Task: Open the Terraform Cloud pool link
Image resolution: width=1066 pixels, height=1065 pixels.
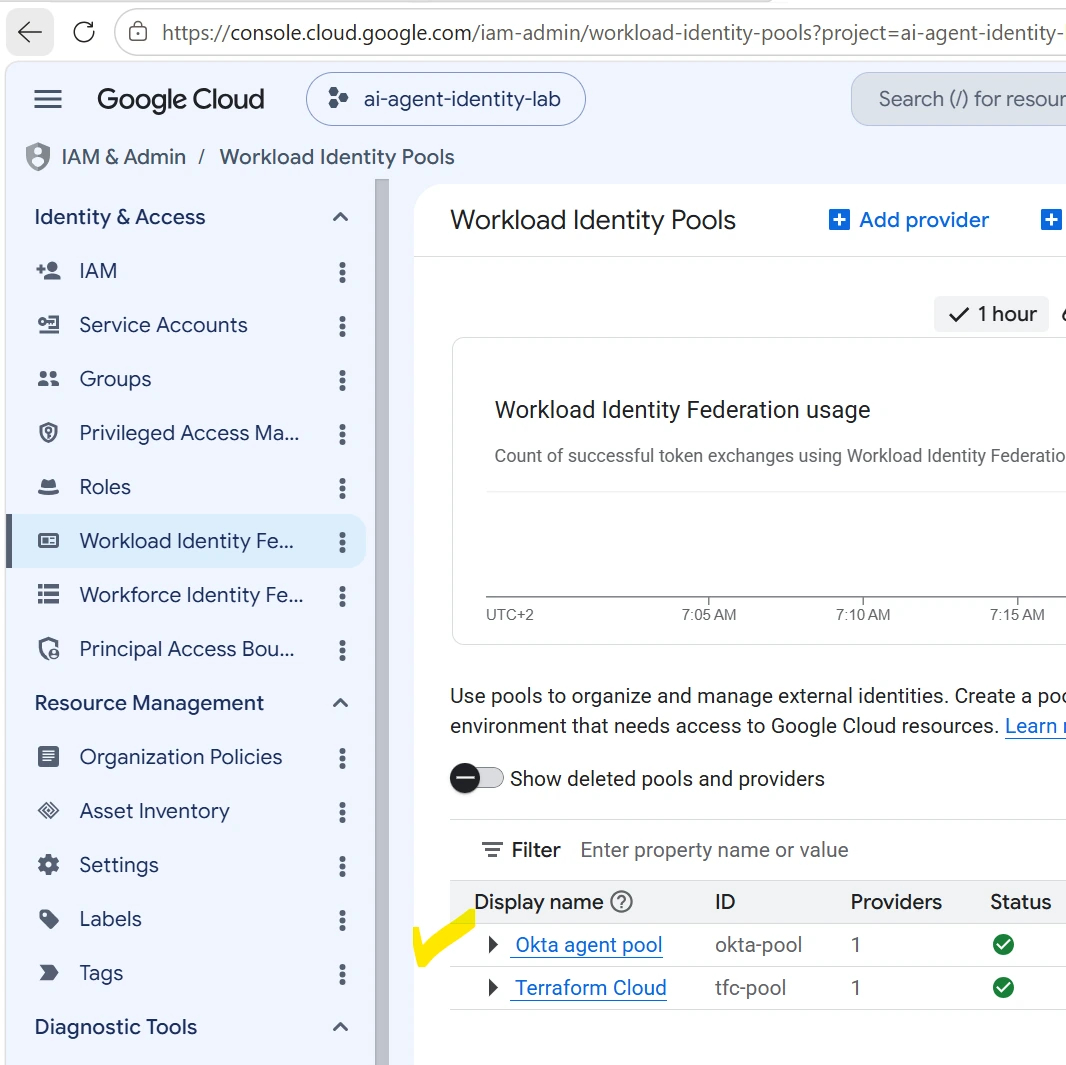Action: pyautogui.click(x=591, y=988)
